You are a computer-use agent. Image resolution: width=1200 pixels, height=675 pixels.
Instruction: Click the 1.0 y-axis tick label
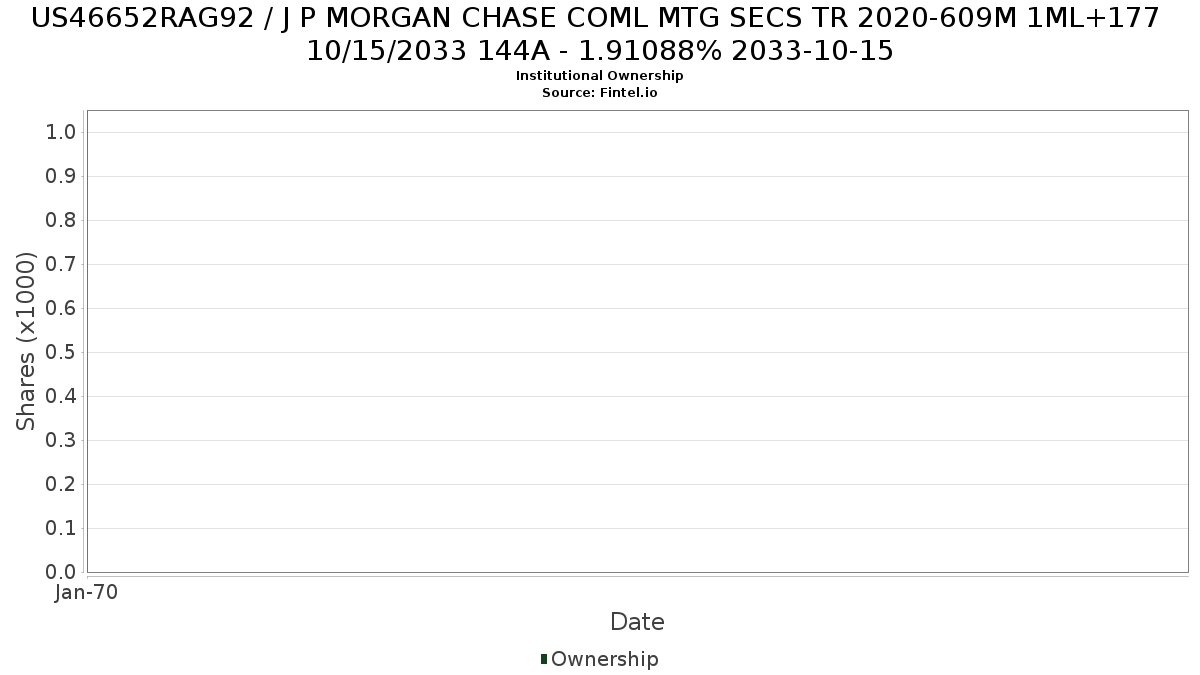point(62,133)
